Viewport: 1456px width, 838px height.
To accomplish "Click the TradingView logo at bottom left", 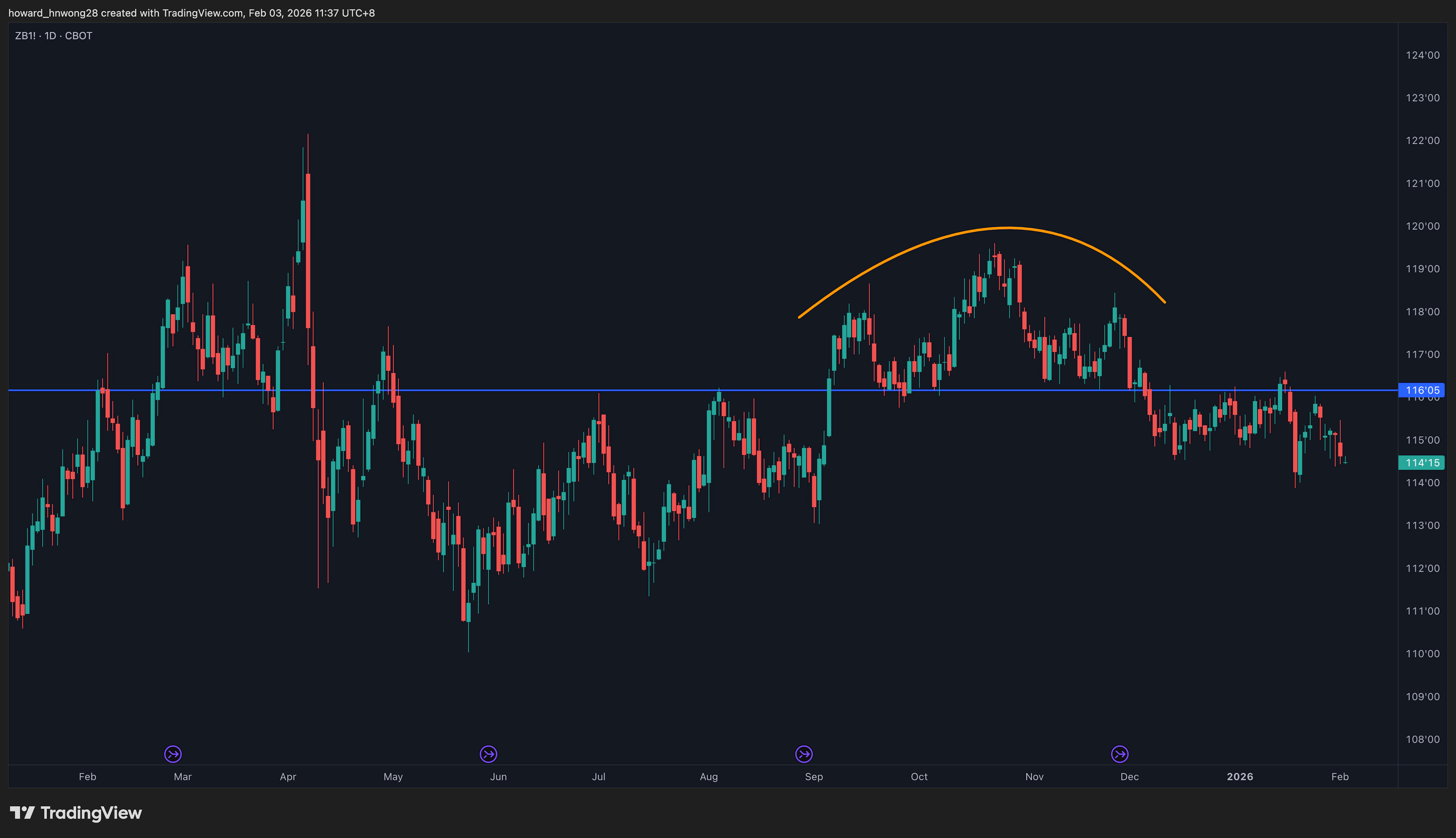I will click(75, 813).
